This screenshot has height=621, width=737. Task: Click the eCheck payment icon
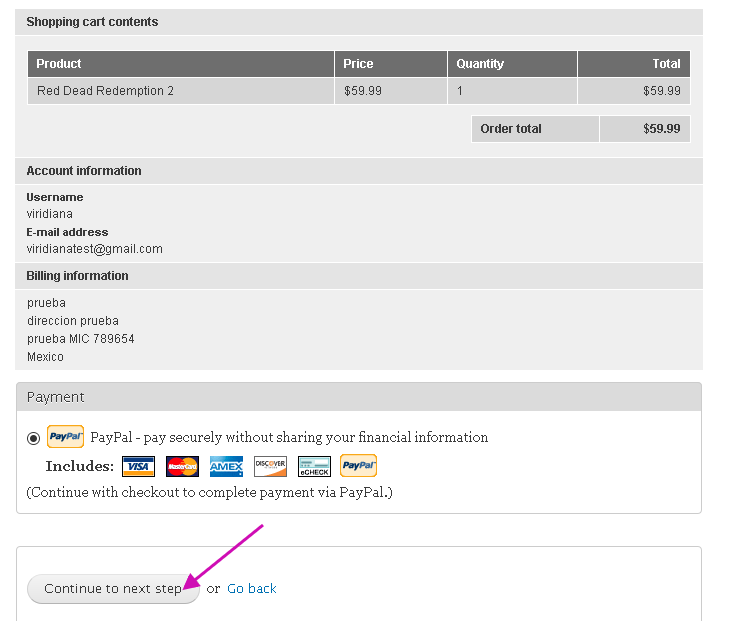(314, 466)
